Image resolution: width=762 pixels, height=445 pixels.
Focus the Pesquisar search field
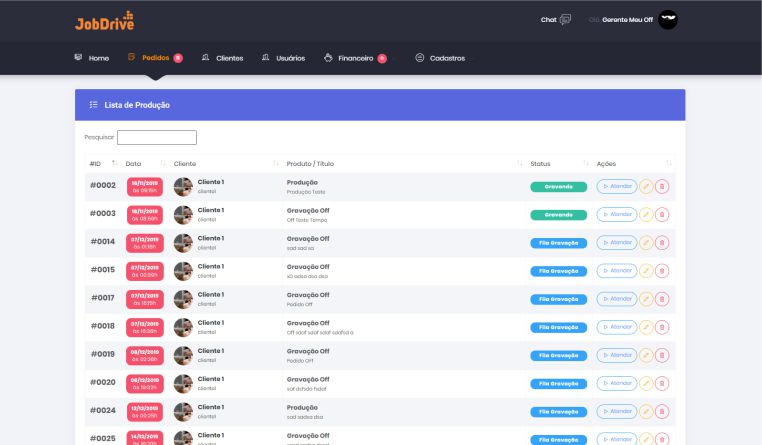(157, 137)
